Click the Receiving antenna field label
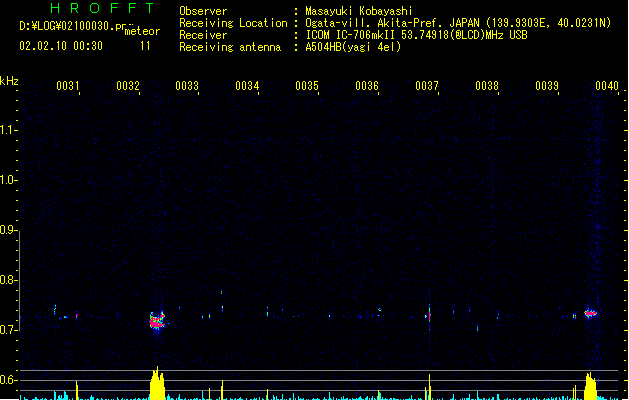629x400 pixels. coord(230,47)
